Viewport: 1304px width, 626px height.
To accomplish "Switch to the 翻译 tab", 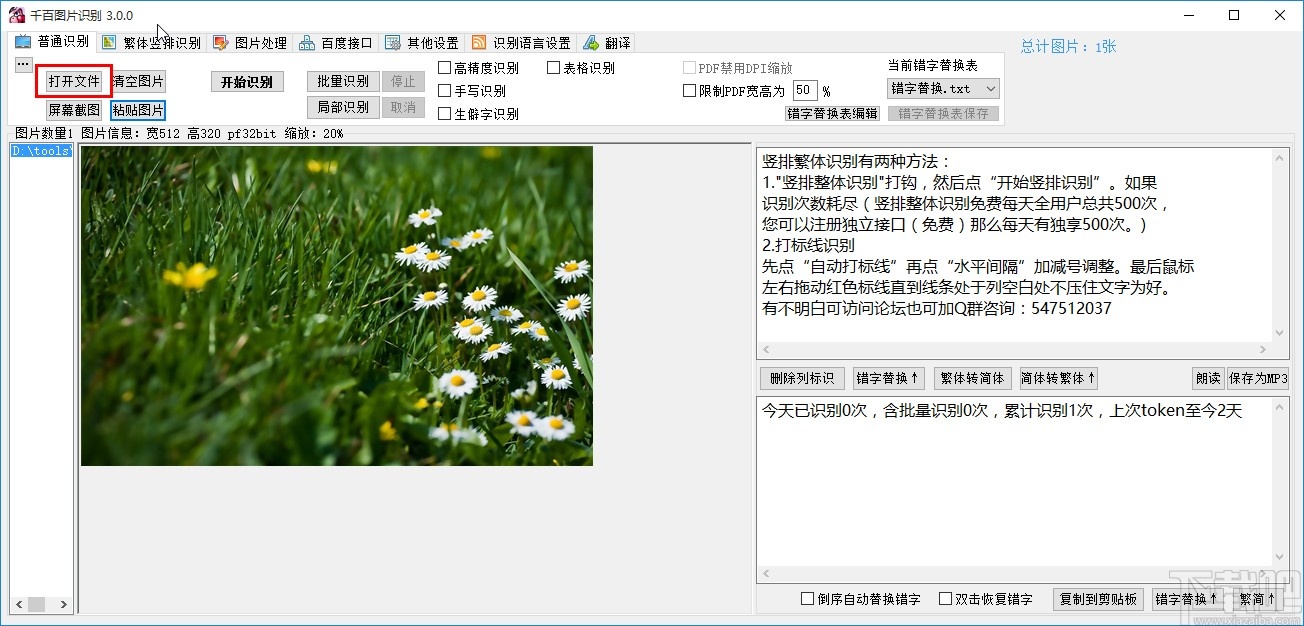I will click(607, 43).
